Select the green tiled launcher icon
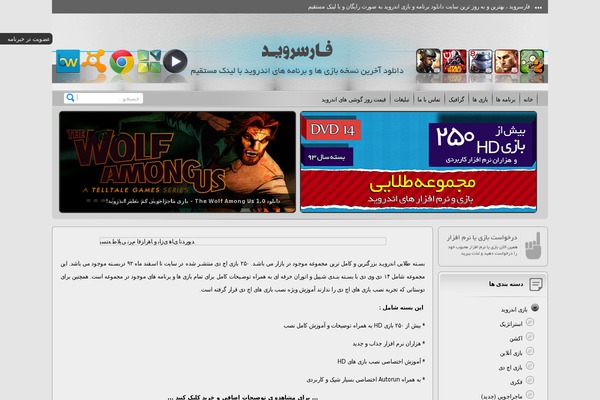Image resolution: width=600 pixels, height=400 pixels. (x=149, y=61)
